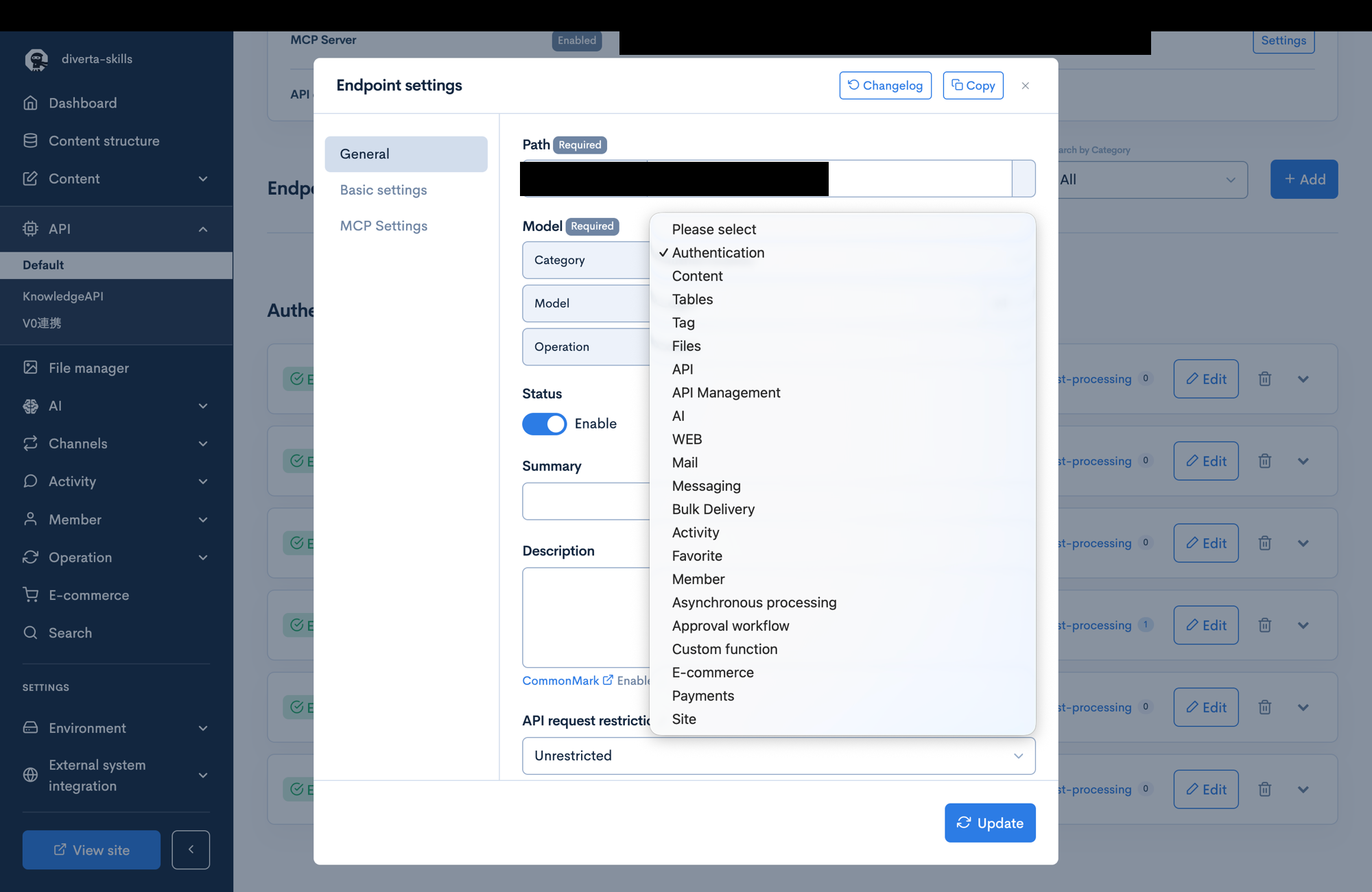Image resolution: width=1372 pixels, height=892 pixels.
Task: Click the Content structure database icon
Action: point(30,141)
